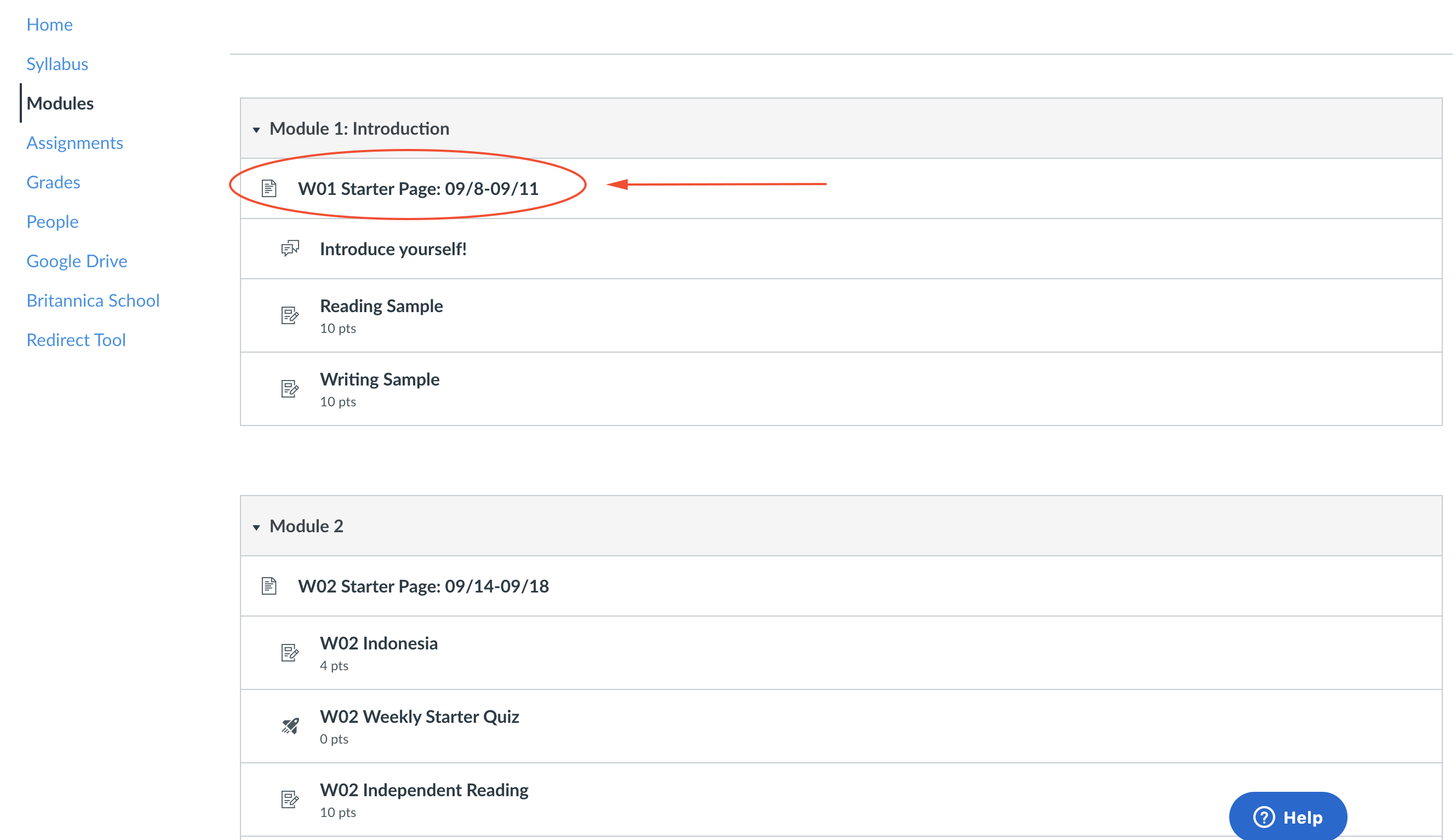This screenshot has height=840, width=1456.
Task: Click the rocket quiz icon for W02 Weekly Starter Quiz
Action: [x=290, y=726]
